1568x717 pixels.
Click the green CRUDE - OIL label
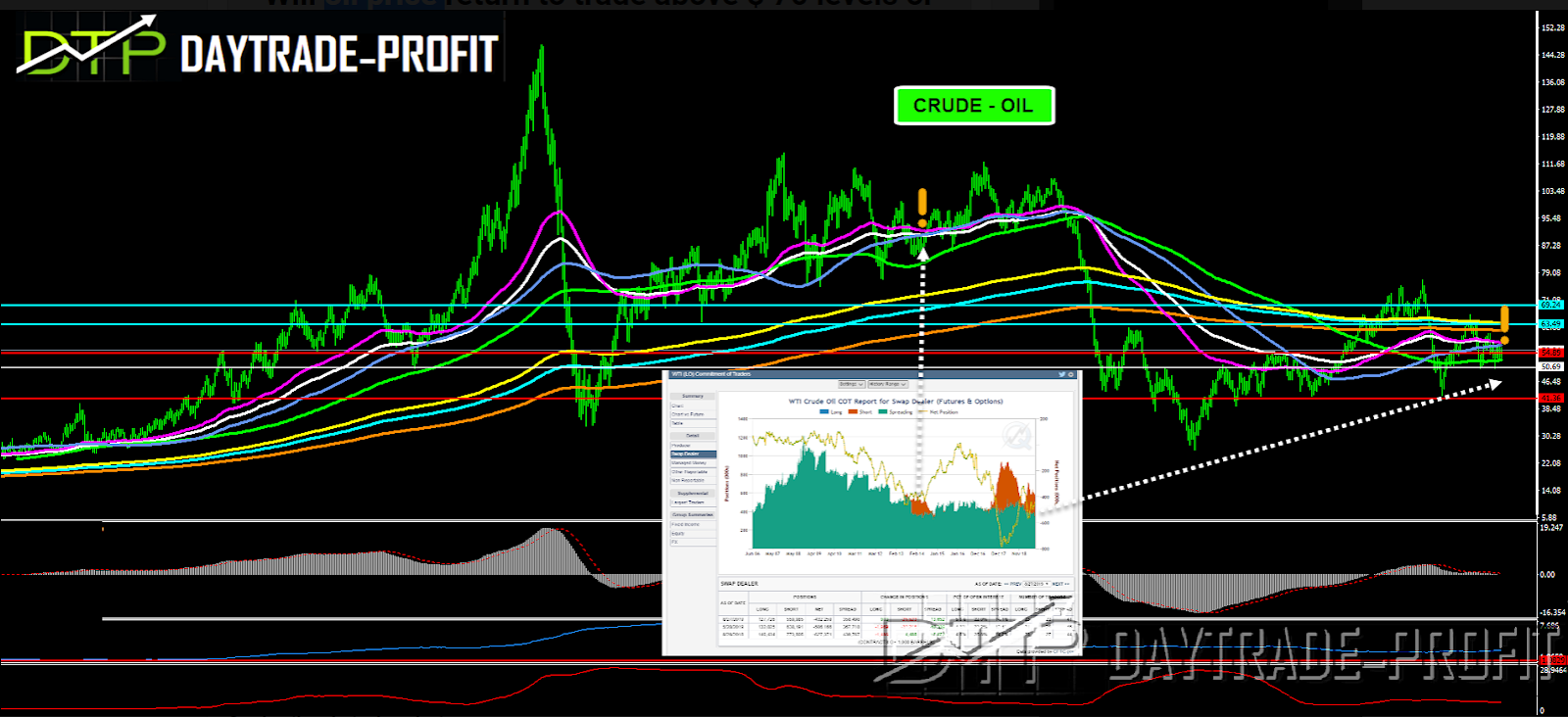click(x=974, y=106)
